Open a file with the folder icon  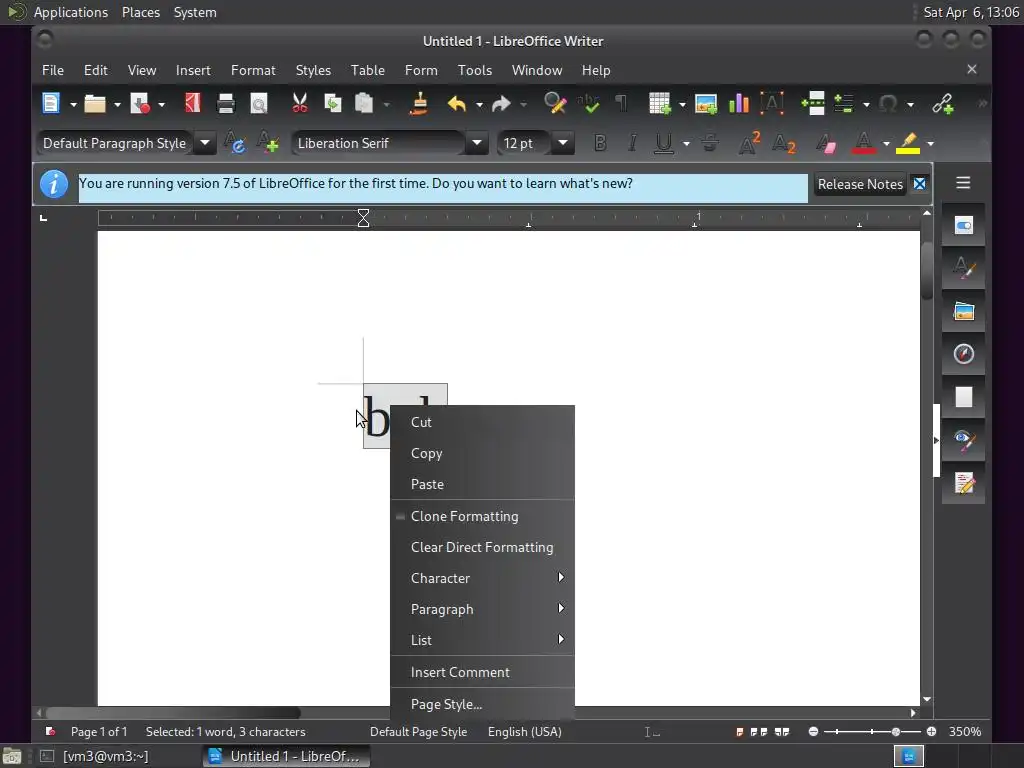(x=95, y=104)
